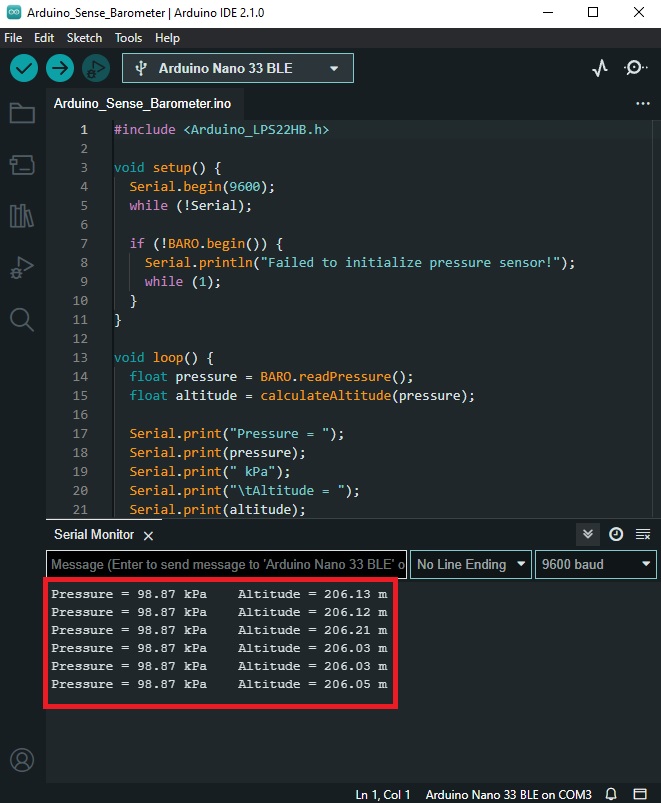Image resolution: width=661 pixels, height=803 pixels.
Task: Click the USB icon in board selector
Action: (x=141, y=68)
